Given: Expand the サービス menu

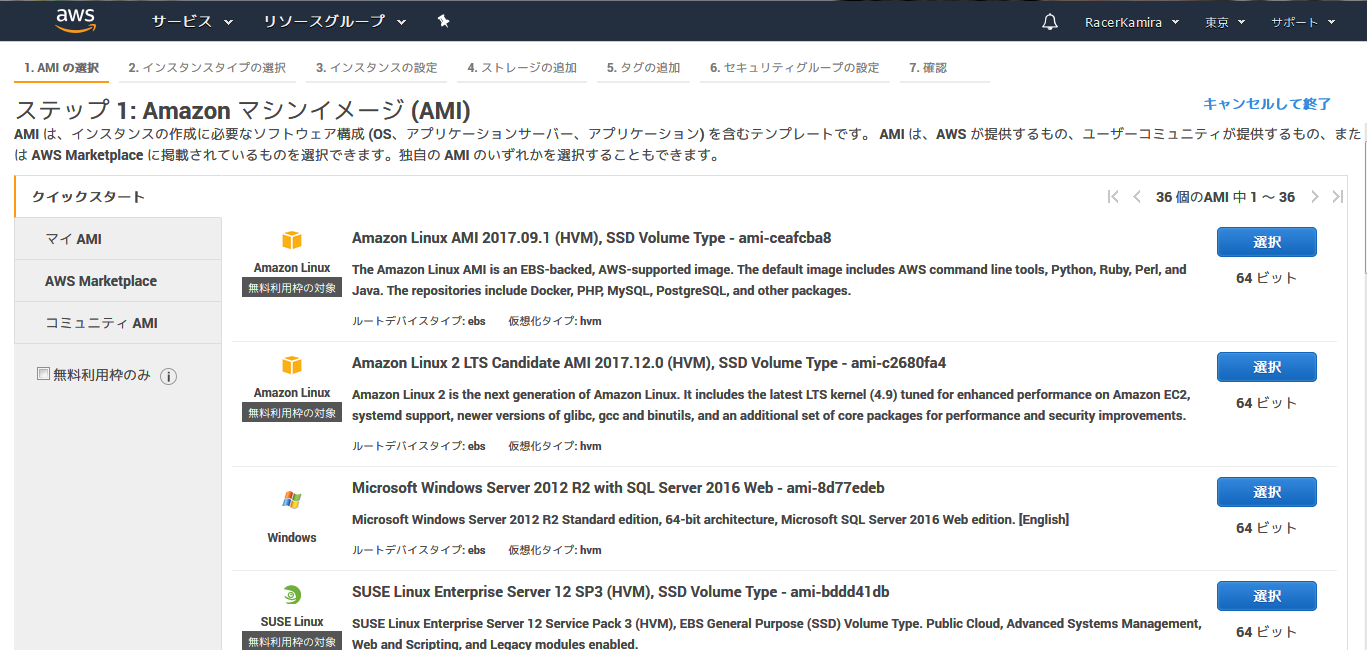Looking at the screenshot, I should tap(192, 21).
